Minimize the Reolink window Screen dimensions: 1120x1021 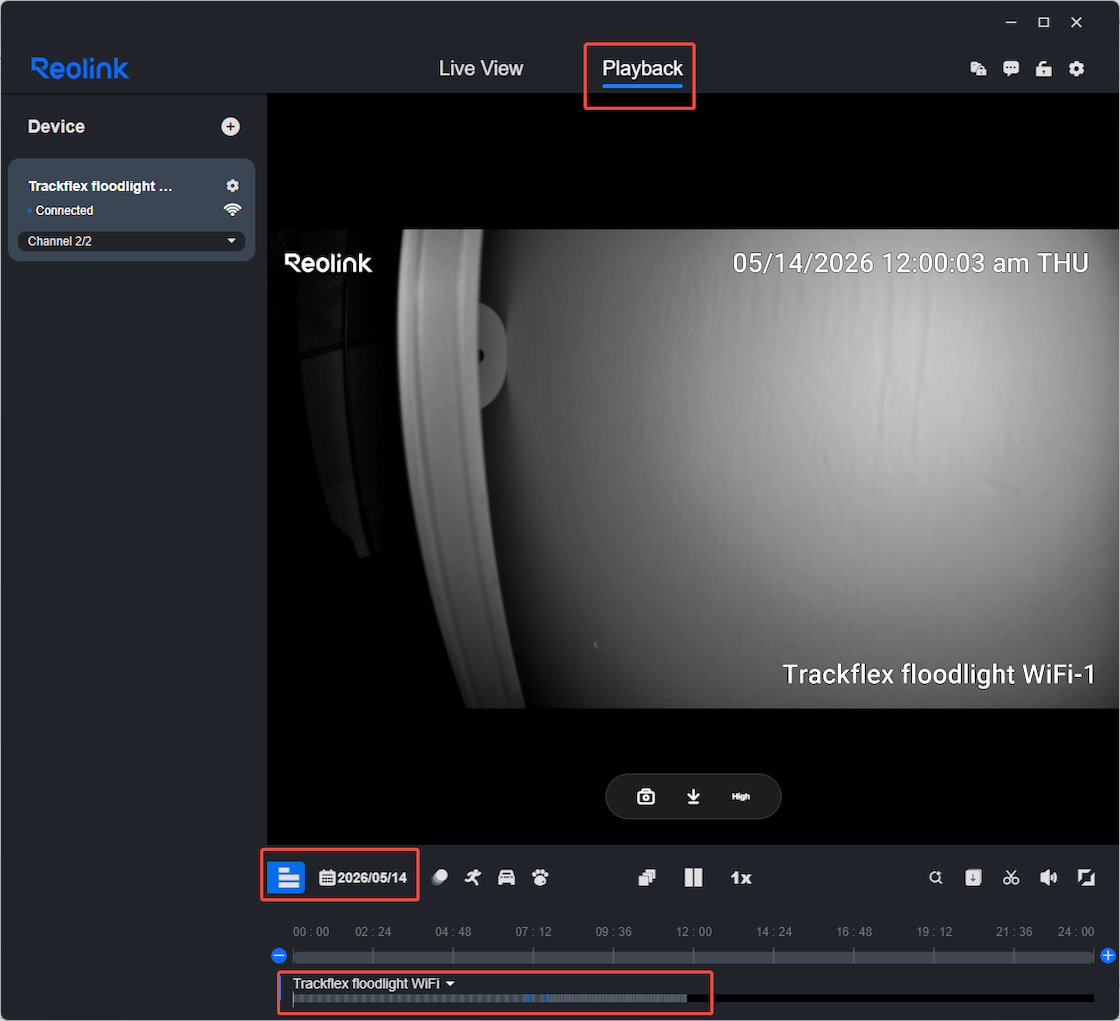pyautogui.click(x=1011, y=22)
